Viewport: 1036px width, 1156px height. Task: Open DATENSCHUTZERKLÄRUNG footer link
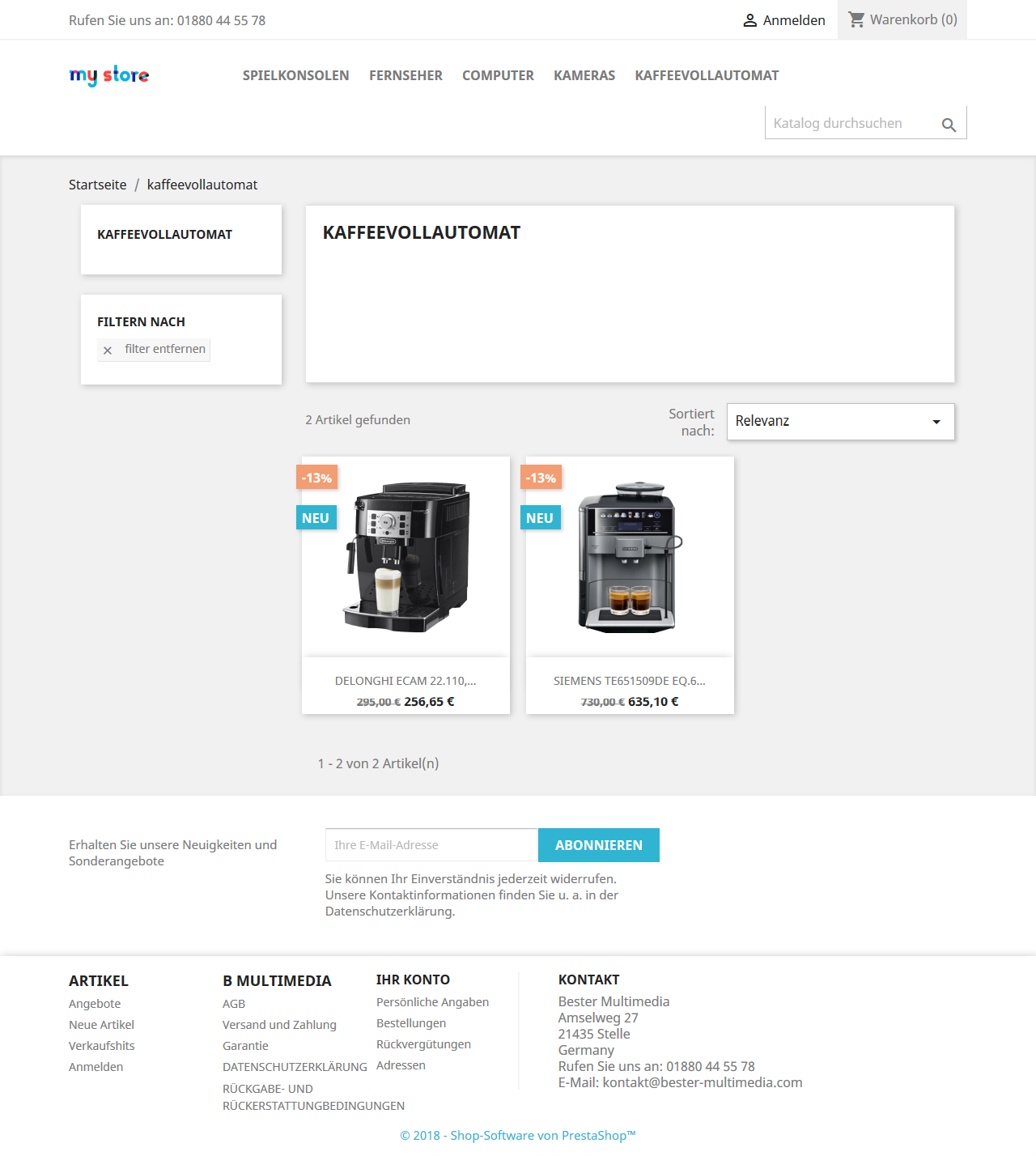click(295, 1067)
